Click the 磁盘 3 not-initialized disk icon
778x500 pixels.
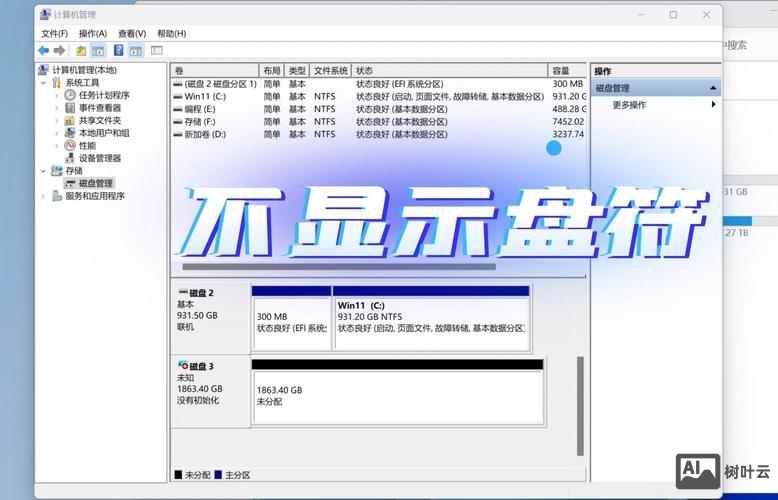pos(183,366)
